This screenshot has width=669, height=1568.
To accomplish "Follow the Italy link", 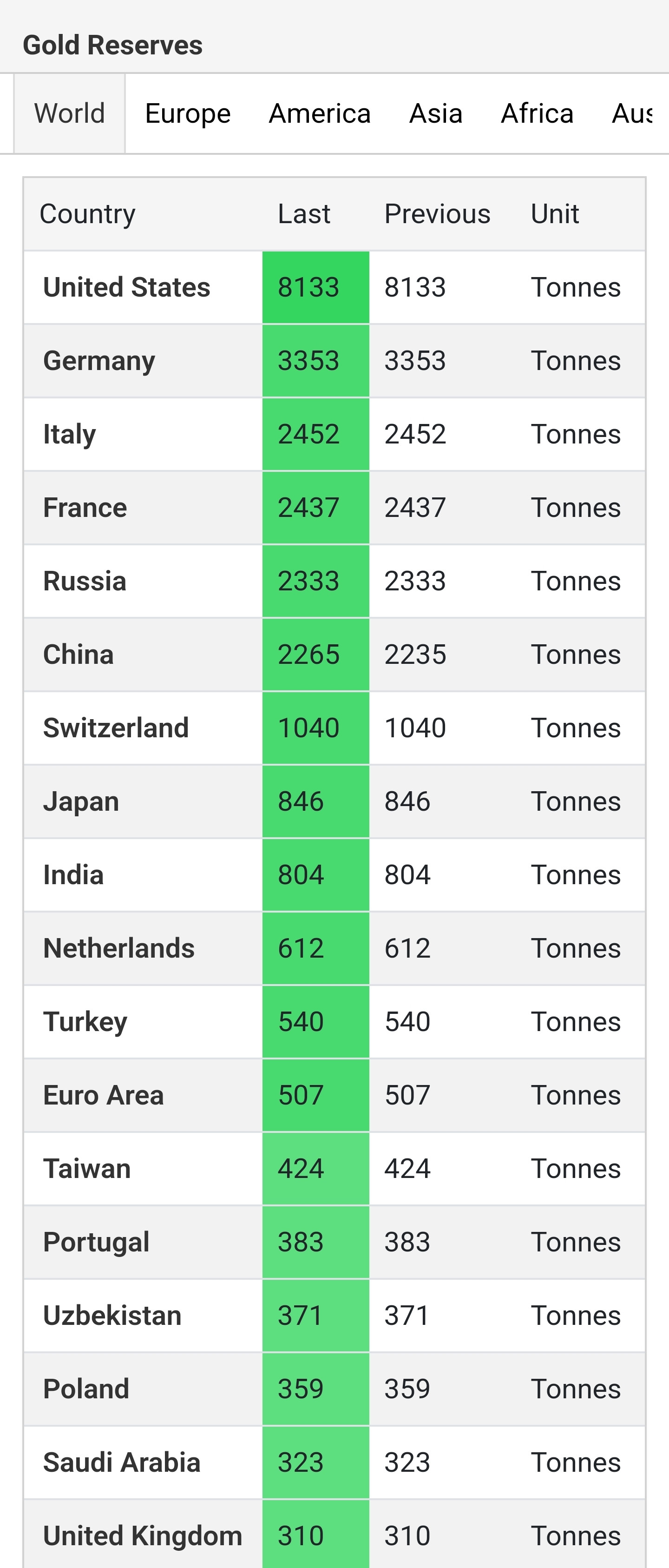I will tap(69, 435).
